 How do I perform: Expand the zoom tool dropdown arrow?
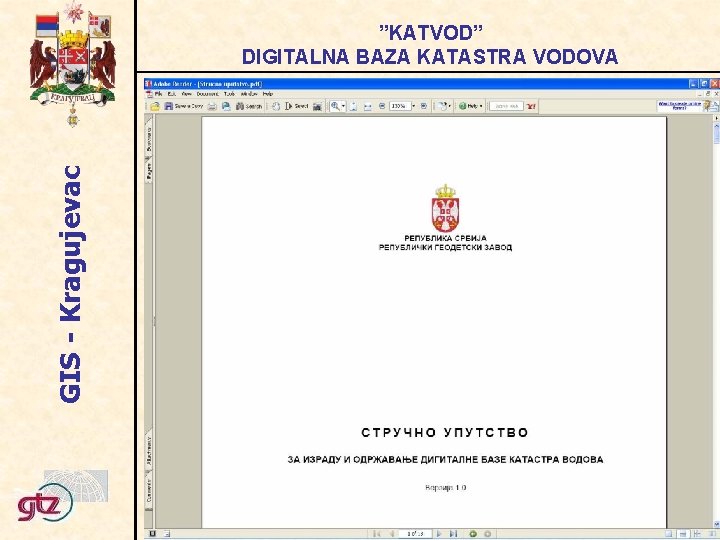click(x=343, y=106)
